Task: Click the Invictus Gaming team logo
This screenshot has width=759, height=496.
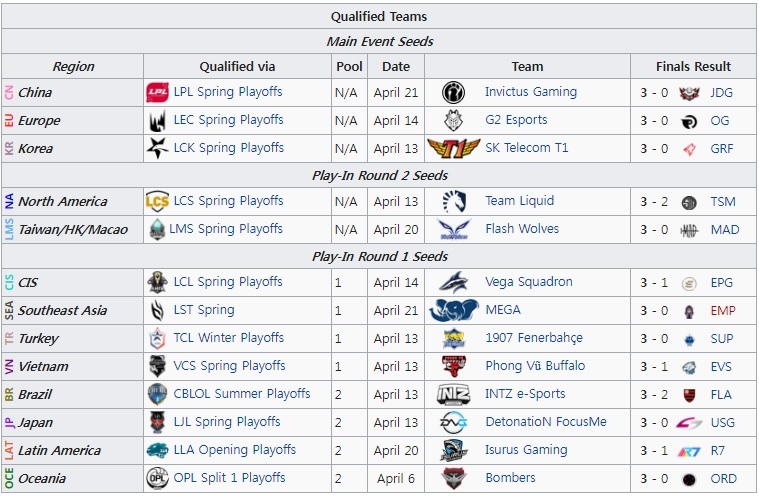Action: (453, 92)
